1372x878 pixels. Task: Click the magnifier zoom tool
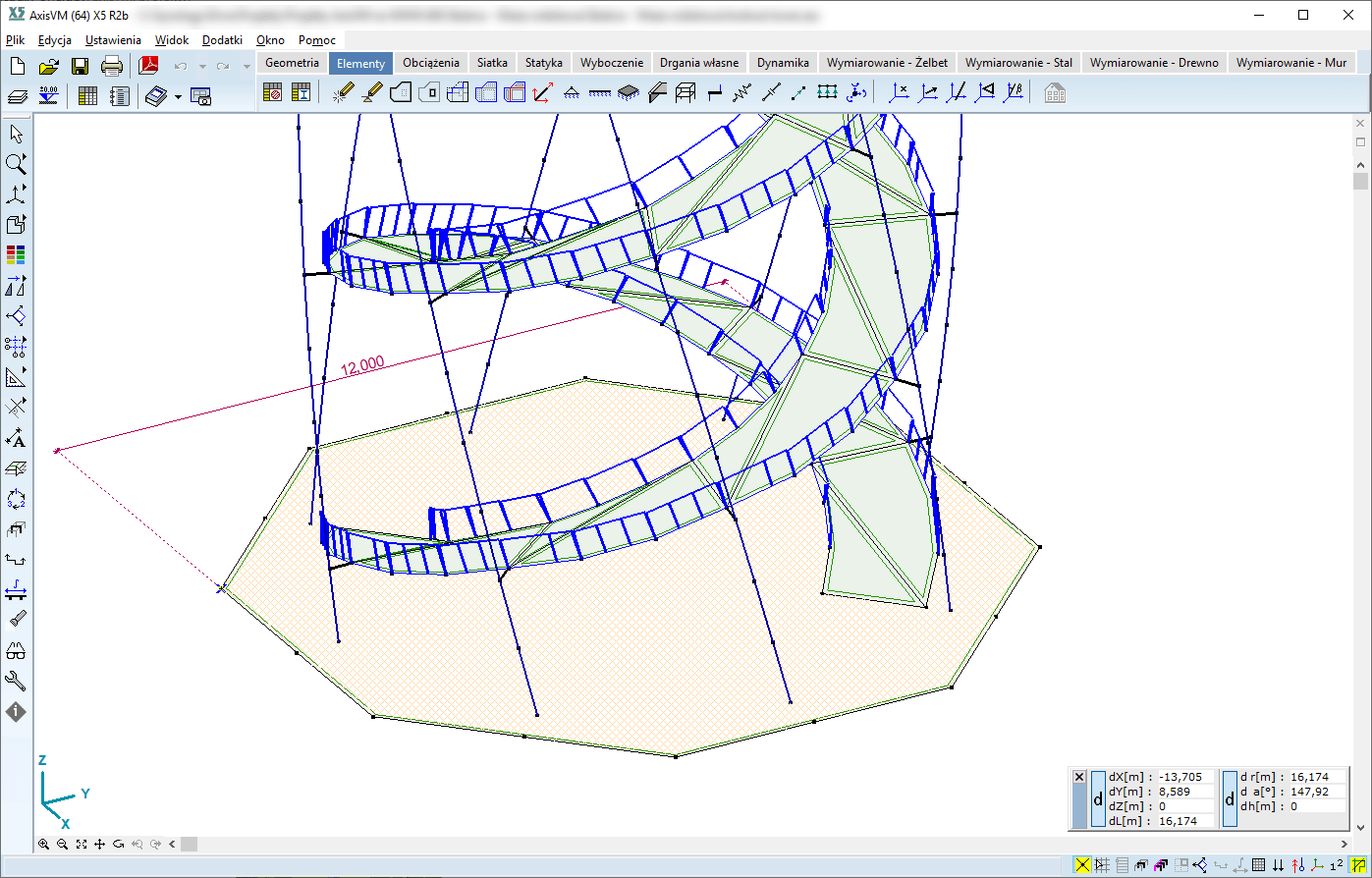16,163
